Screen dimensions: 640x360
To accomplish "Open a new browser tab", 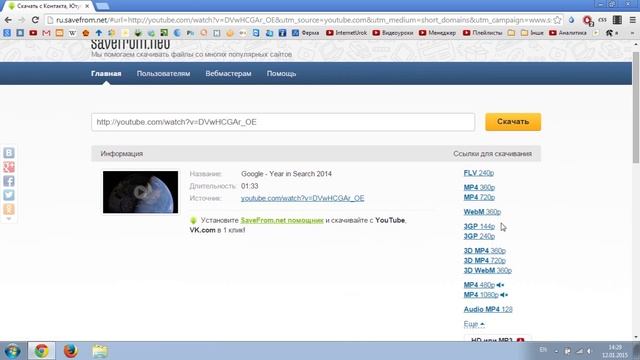I will click(102, 6).
